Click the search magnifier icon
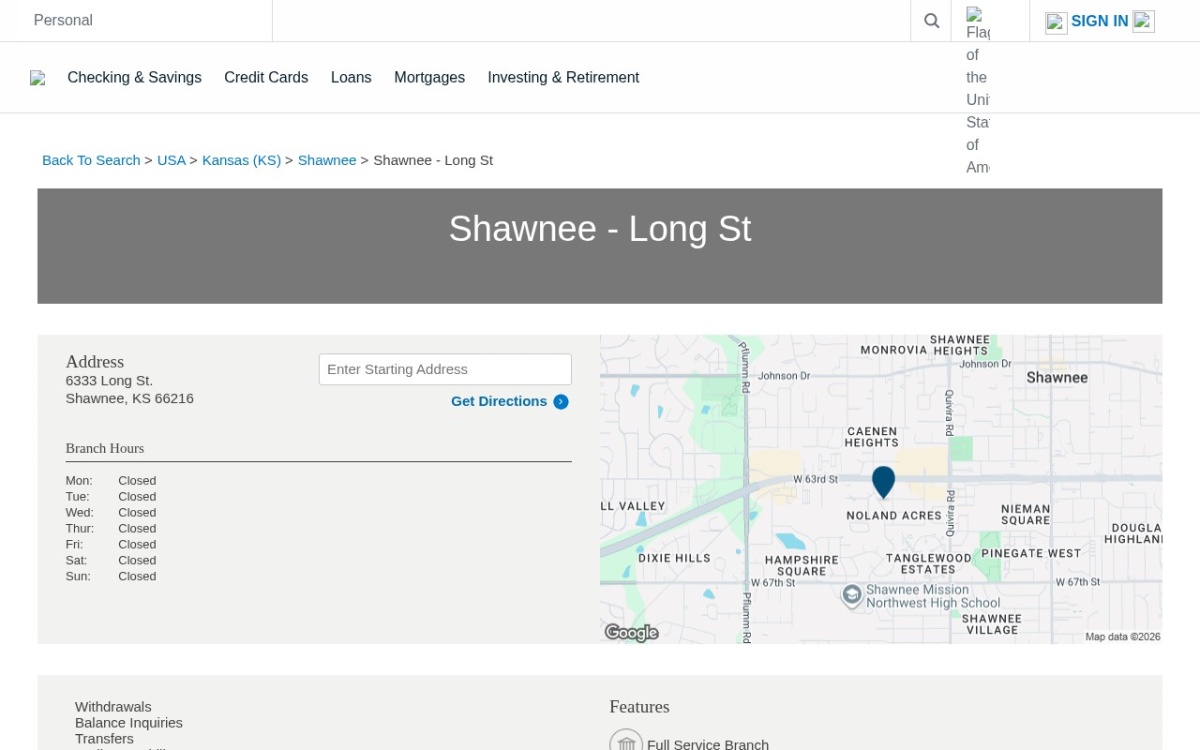Screen dimensions: 1200x750 (931, 21)
